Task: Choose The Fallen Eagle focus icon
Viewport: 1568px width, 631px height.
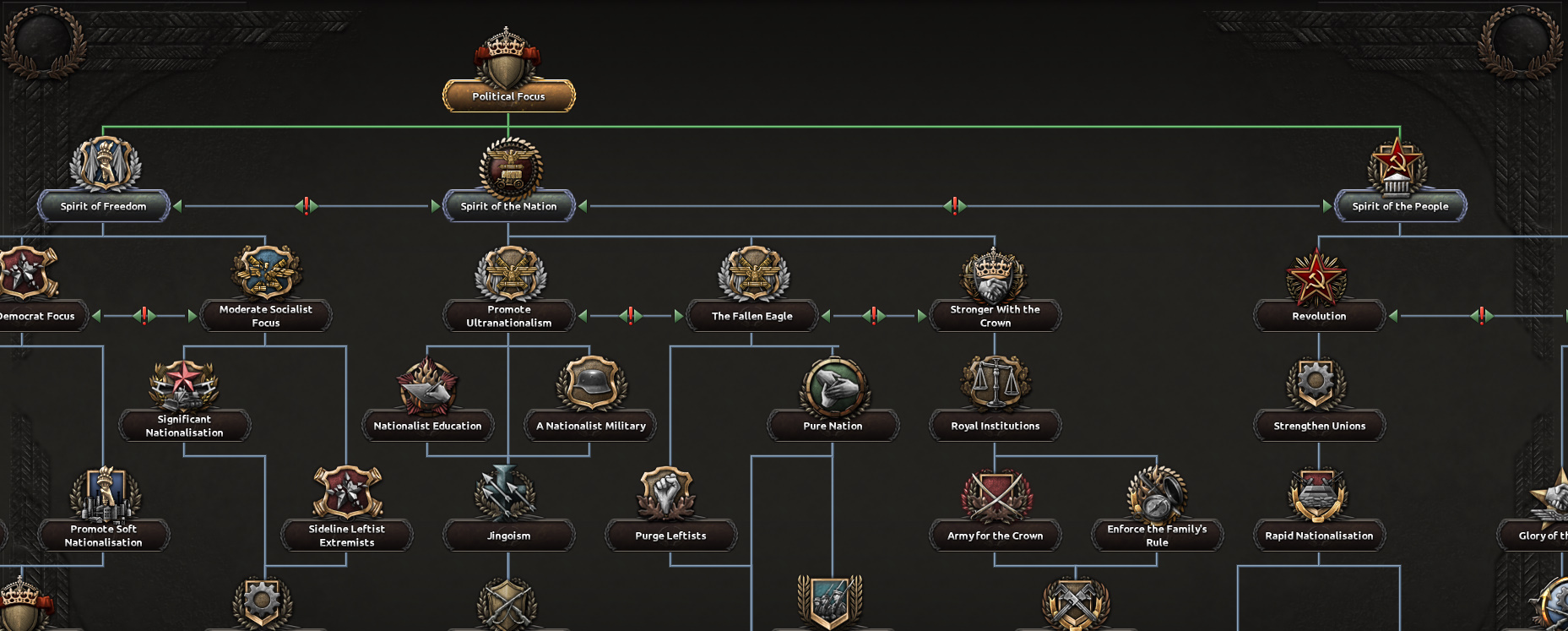Action: pyautogui.click(x=753, y=274)
